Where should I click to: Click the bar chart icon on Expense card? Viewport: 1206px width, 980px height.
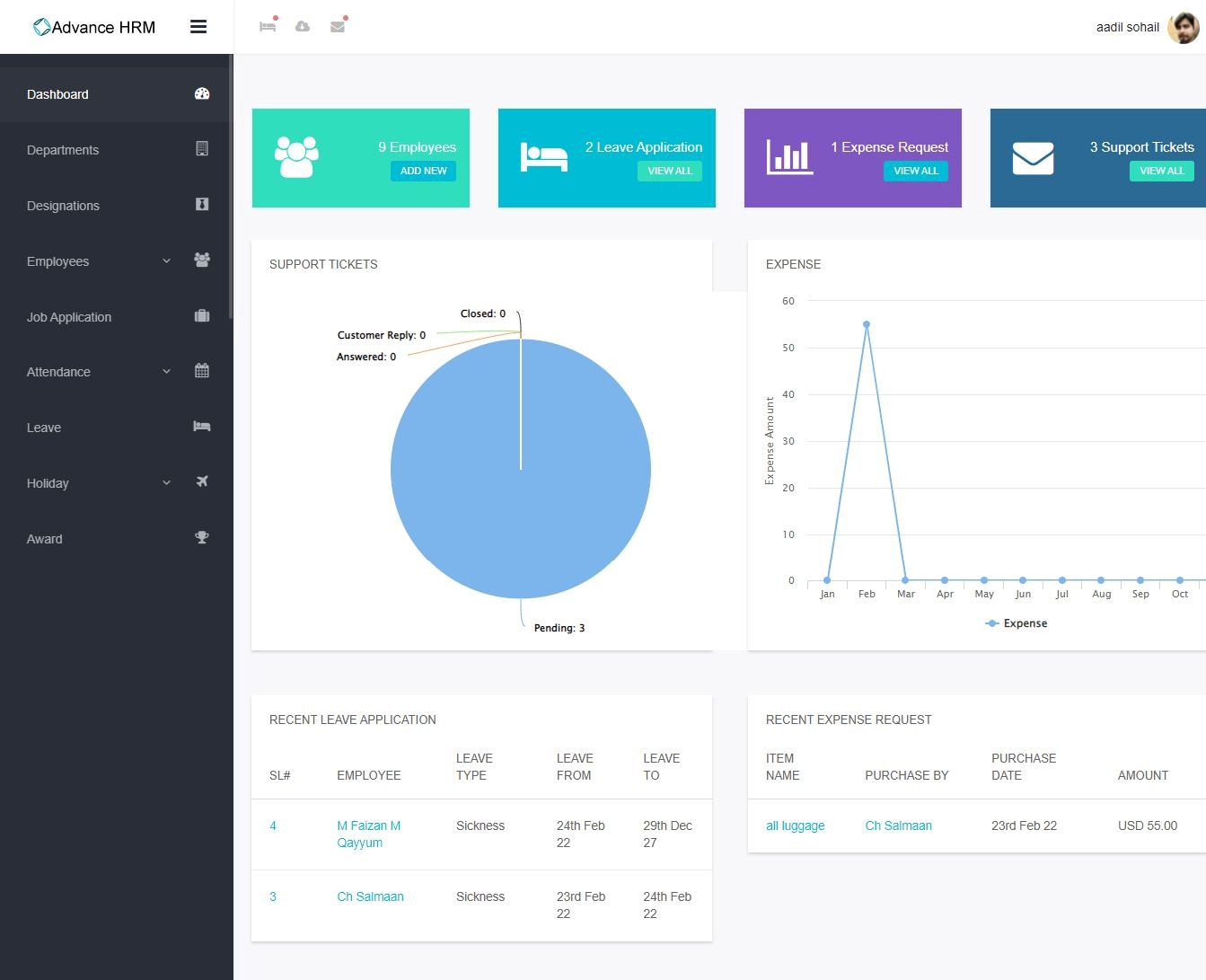pyautogui.click(x=789, y=157)
